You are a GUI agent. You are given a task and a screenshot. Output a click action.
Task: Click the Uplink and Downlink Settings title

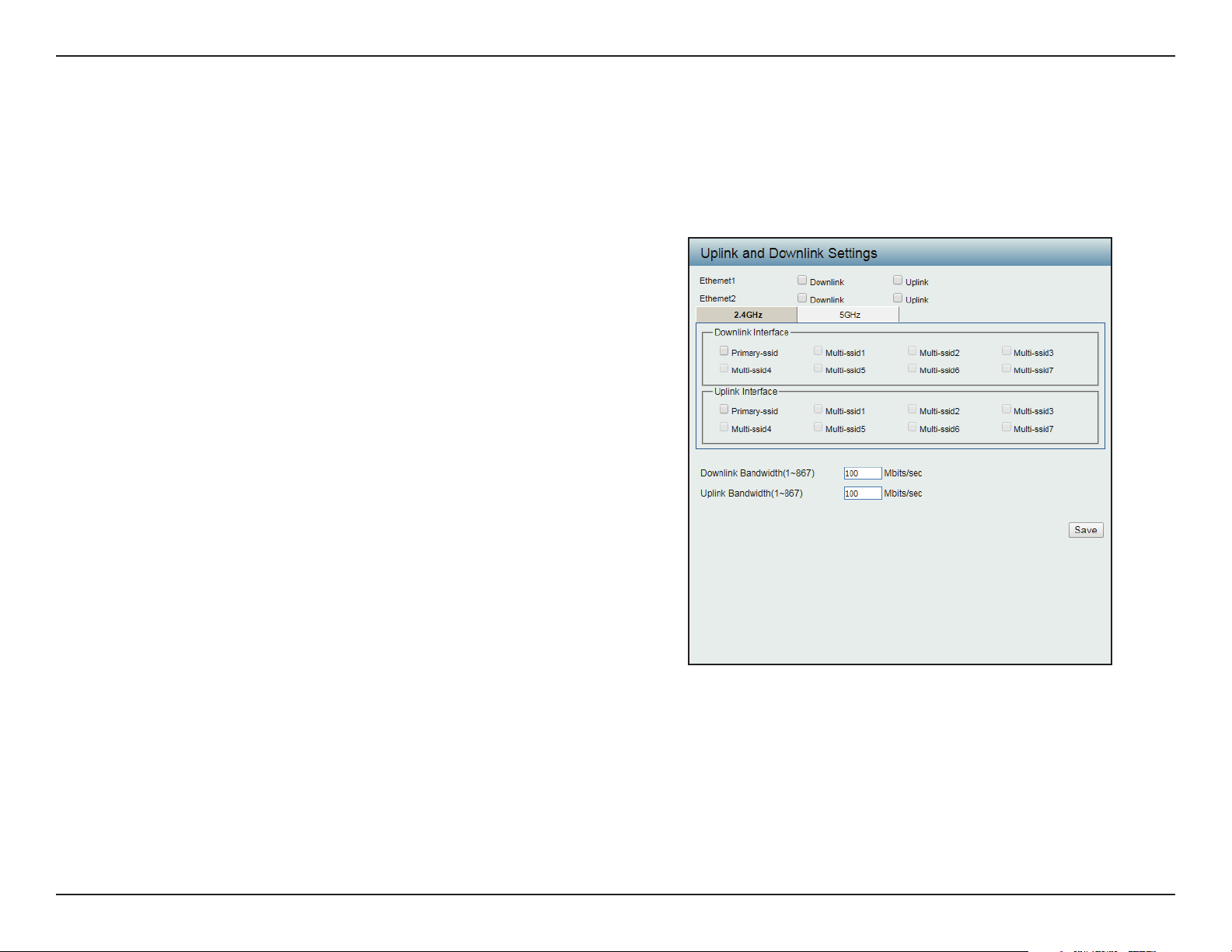tap(788, 253)
